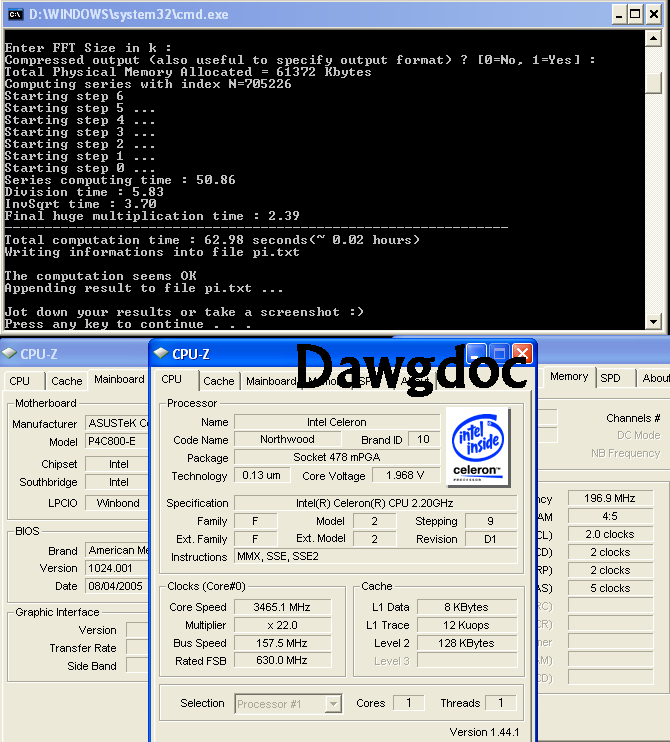
Task: Click the 196.9 MHz memory frequency value
Action: click(610, 498)
